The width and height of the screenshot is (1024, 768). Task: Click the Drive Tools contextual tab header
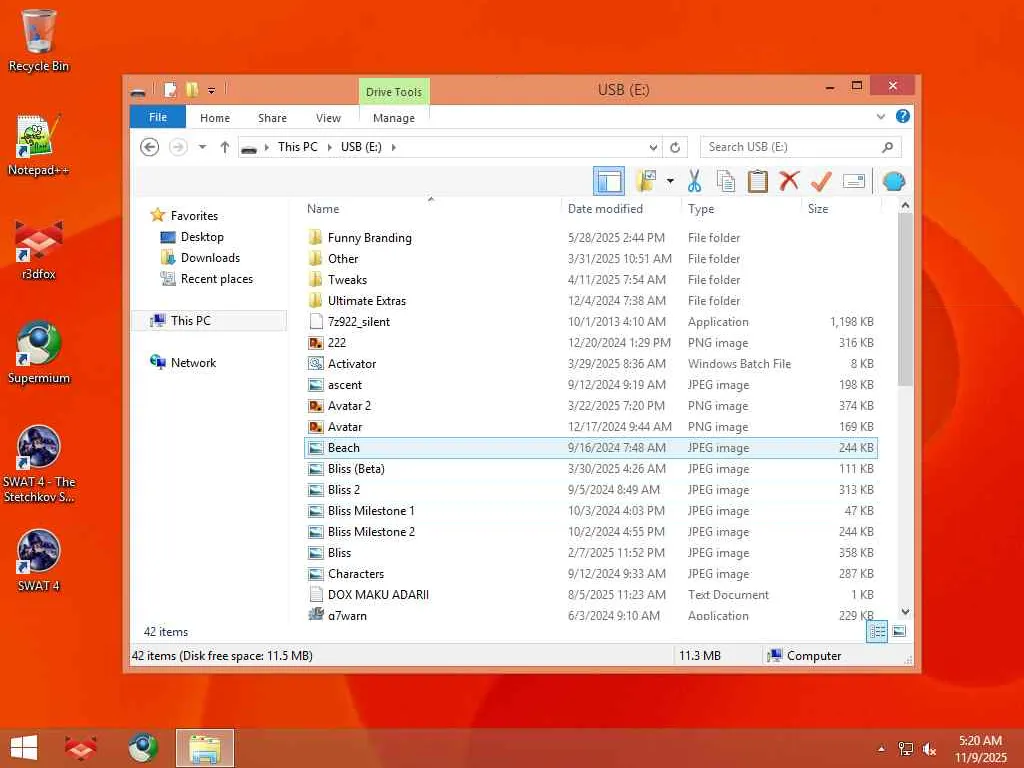pyautogui.click(x=394, y=92)
